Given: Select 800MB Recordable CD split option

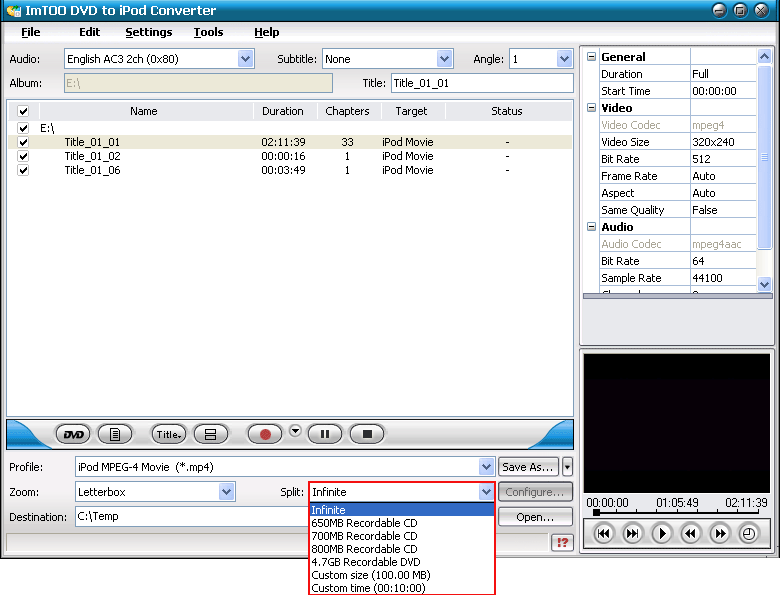Looking at the screenshot, I should pos(401,549).
